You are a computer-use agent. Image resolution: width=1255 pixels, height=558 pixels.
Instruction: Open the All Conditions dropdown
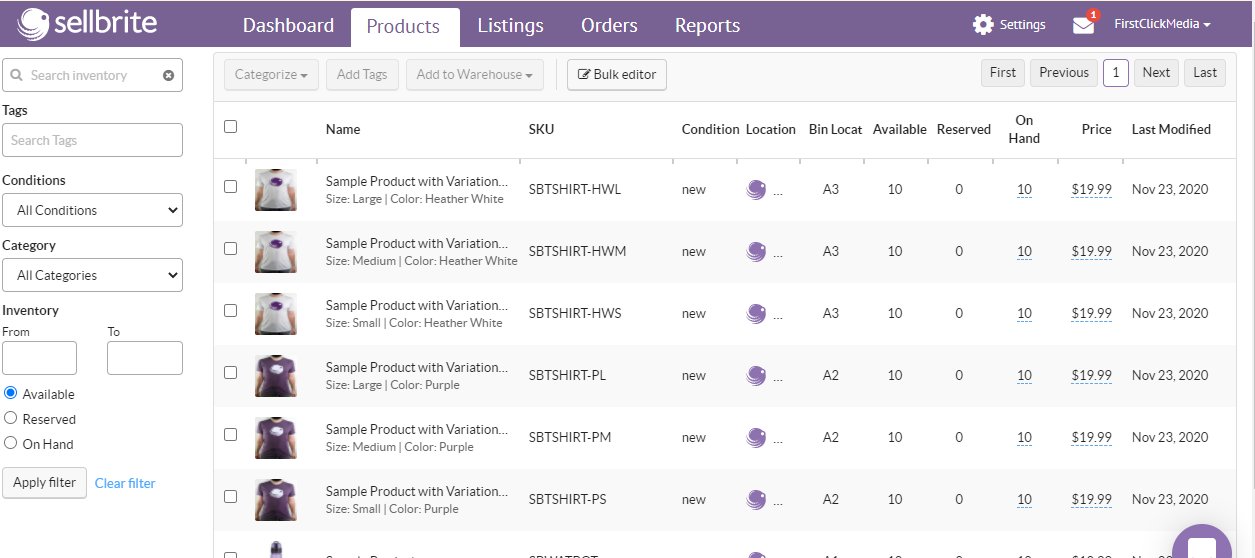coord(92,210)
